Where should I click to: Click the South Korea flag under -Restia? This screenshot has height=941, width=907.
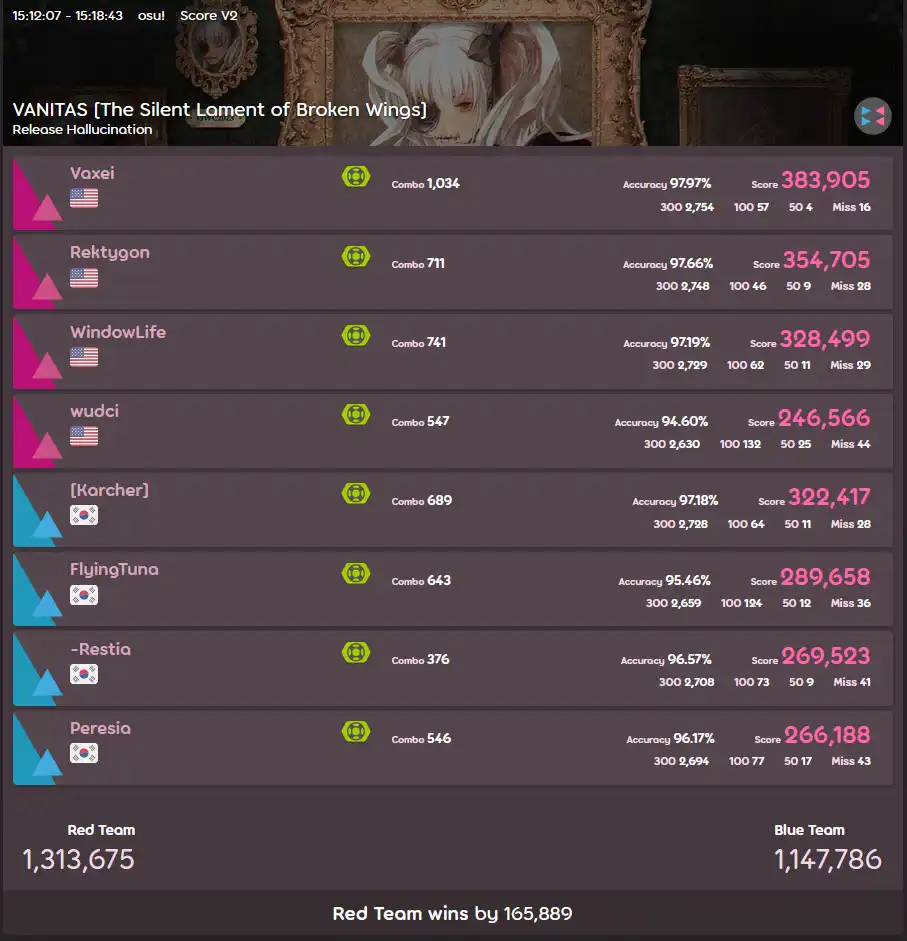(x=84, y=674)
